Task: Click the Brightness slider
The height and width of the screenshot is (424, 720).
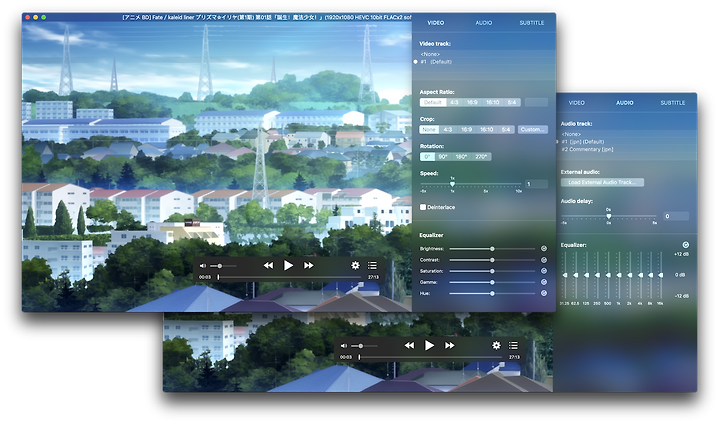Action: [x=492, y=249]
